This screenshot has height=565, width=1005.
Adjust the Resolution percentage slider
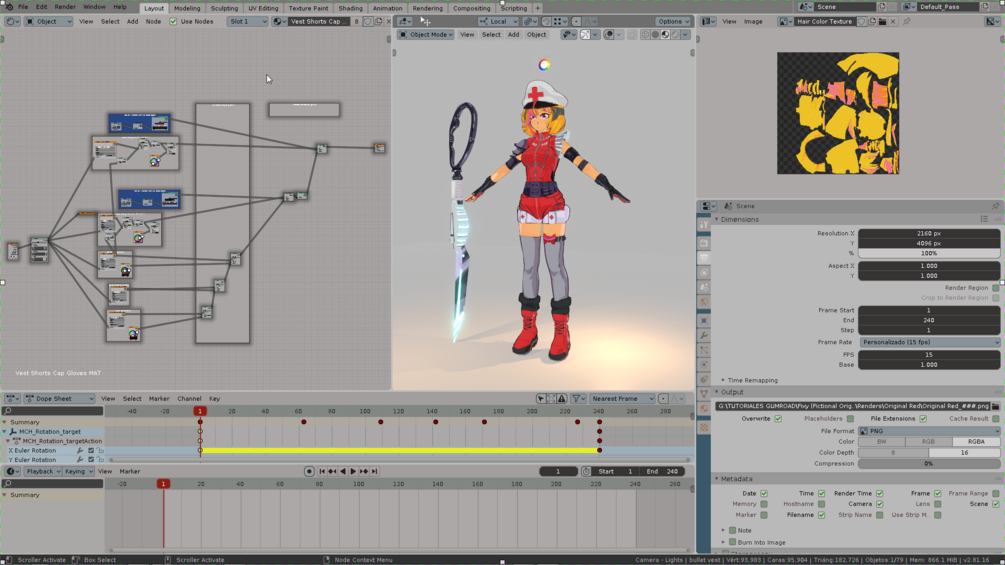[929, 253]
